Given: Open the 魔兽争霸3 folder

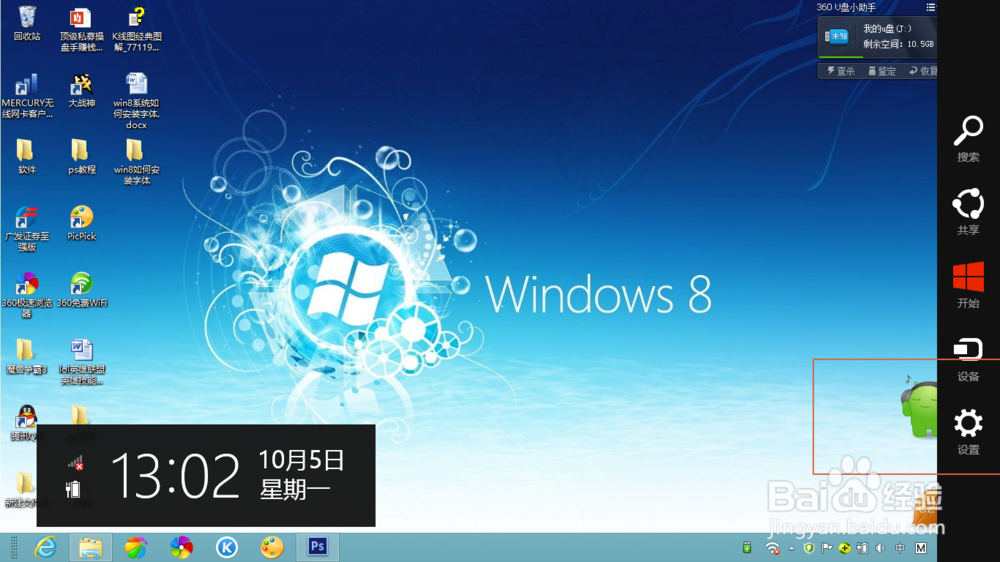Looking at the screenshot, I should [26, 356].
